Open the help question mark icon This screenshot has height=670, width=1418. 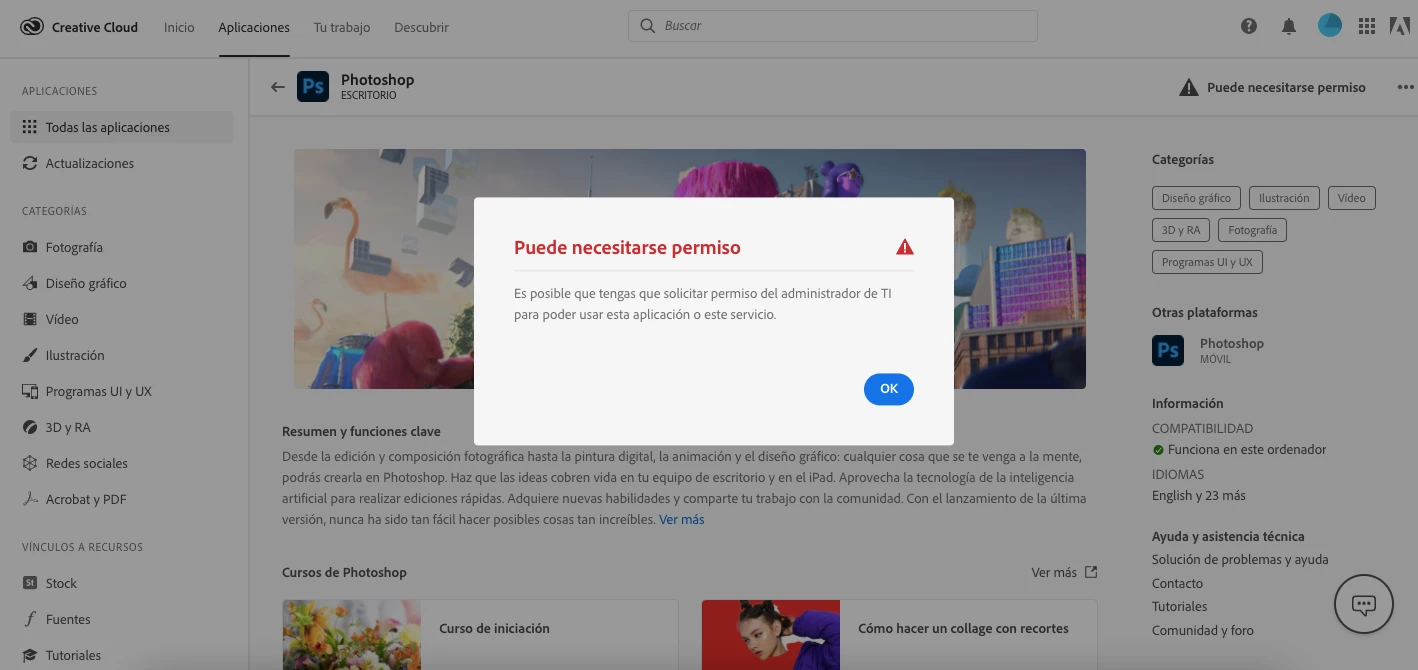click(x=1249, y=27)
